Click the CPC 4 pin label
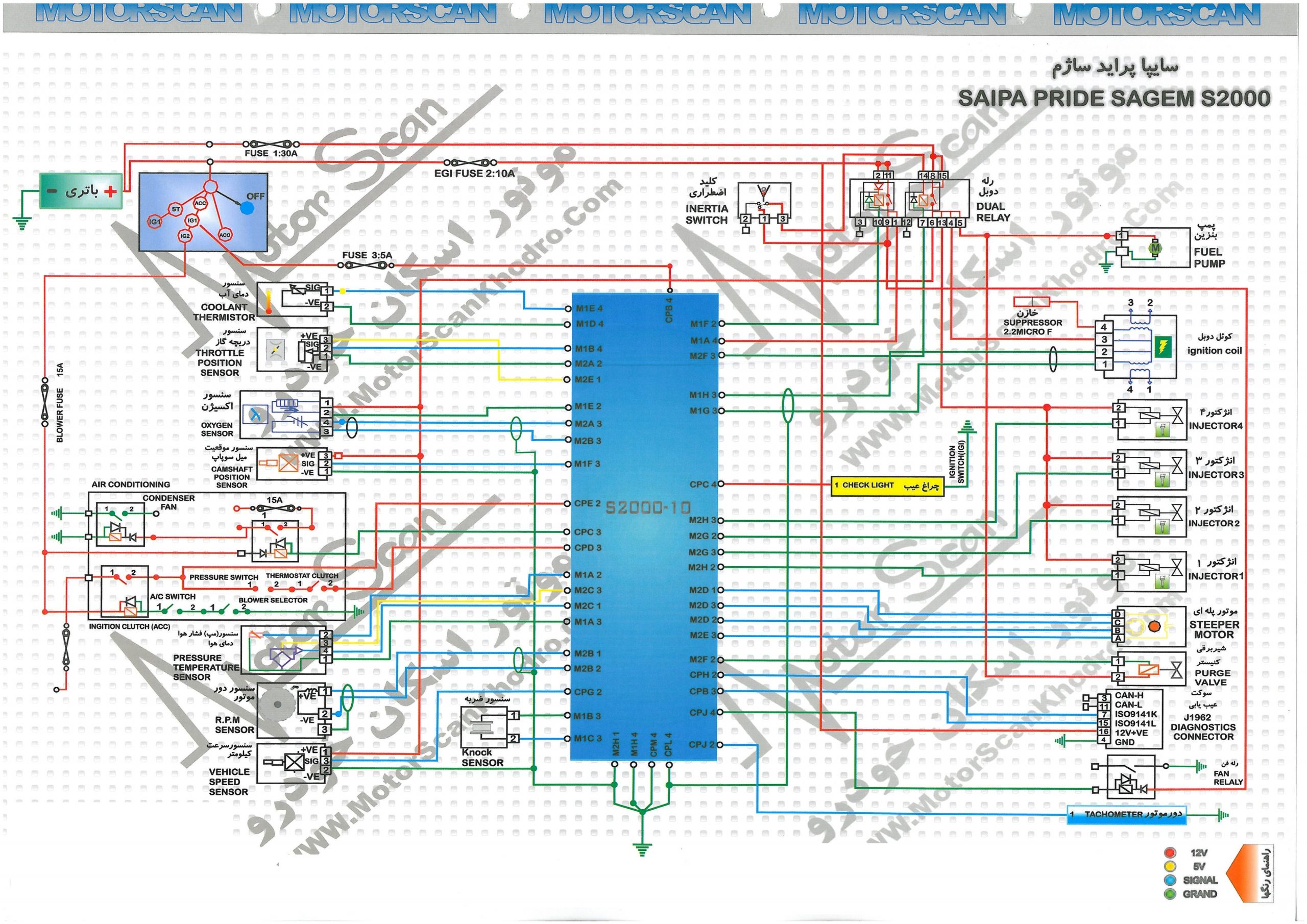 pos(703,484)
